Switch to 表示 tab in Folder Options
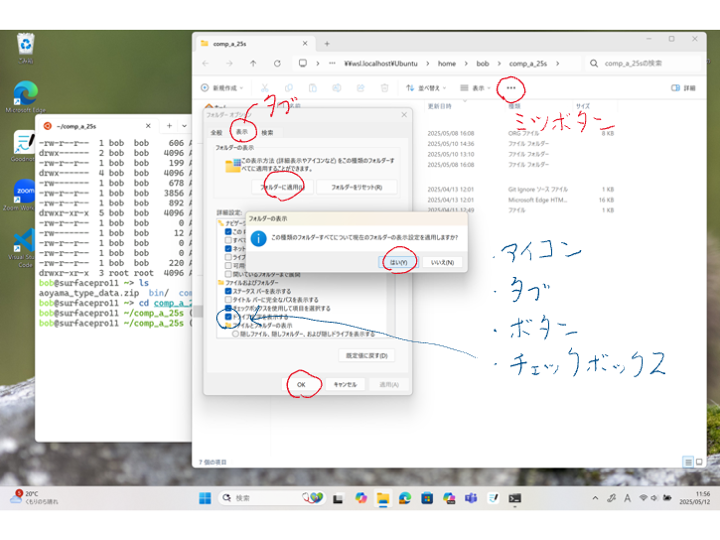The height and width of the screenshot is (540, 720). (242, 132)
